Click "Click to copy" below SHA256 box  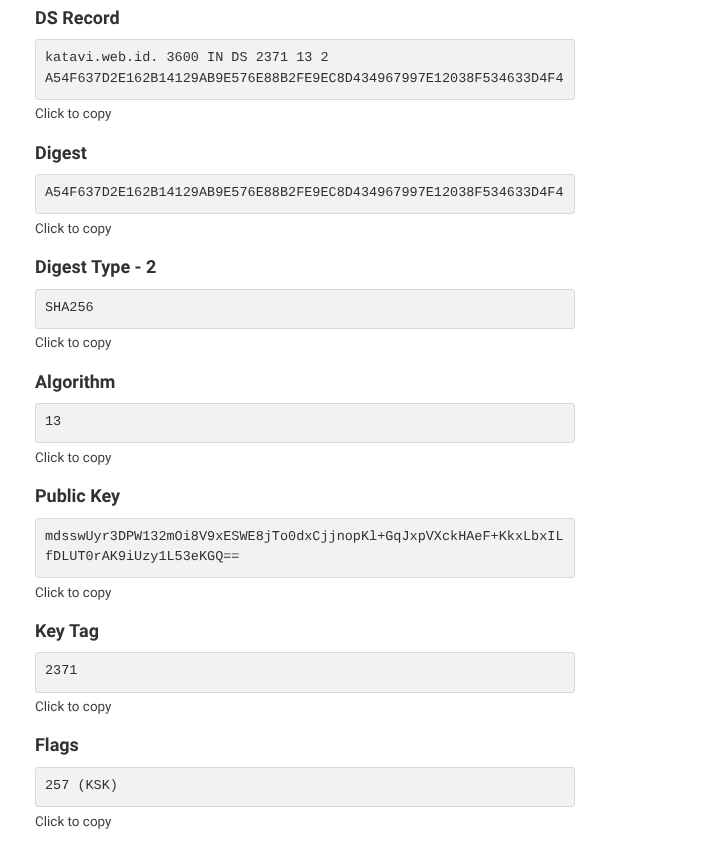(73, 342)
